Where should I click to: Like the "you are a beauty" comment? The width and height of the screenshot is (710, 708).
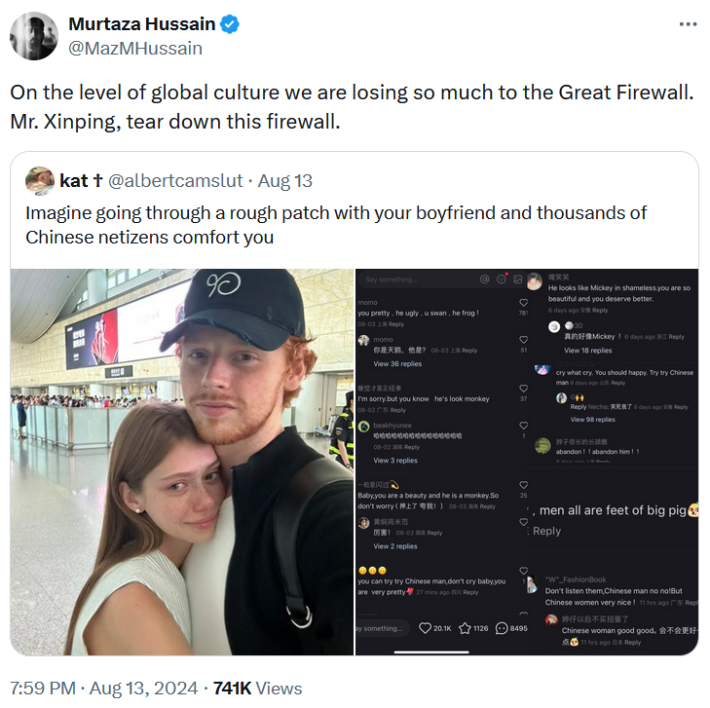(523, 484)
